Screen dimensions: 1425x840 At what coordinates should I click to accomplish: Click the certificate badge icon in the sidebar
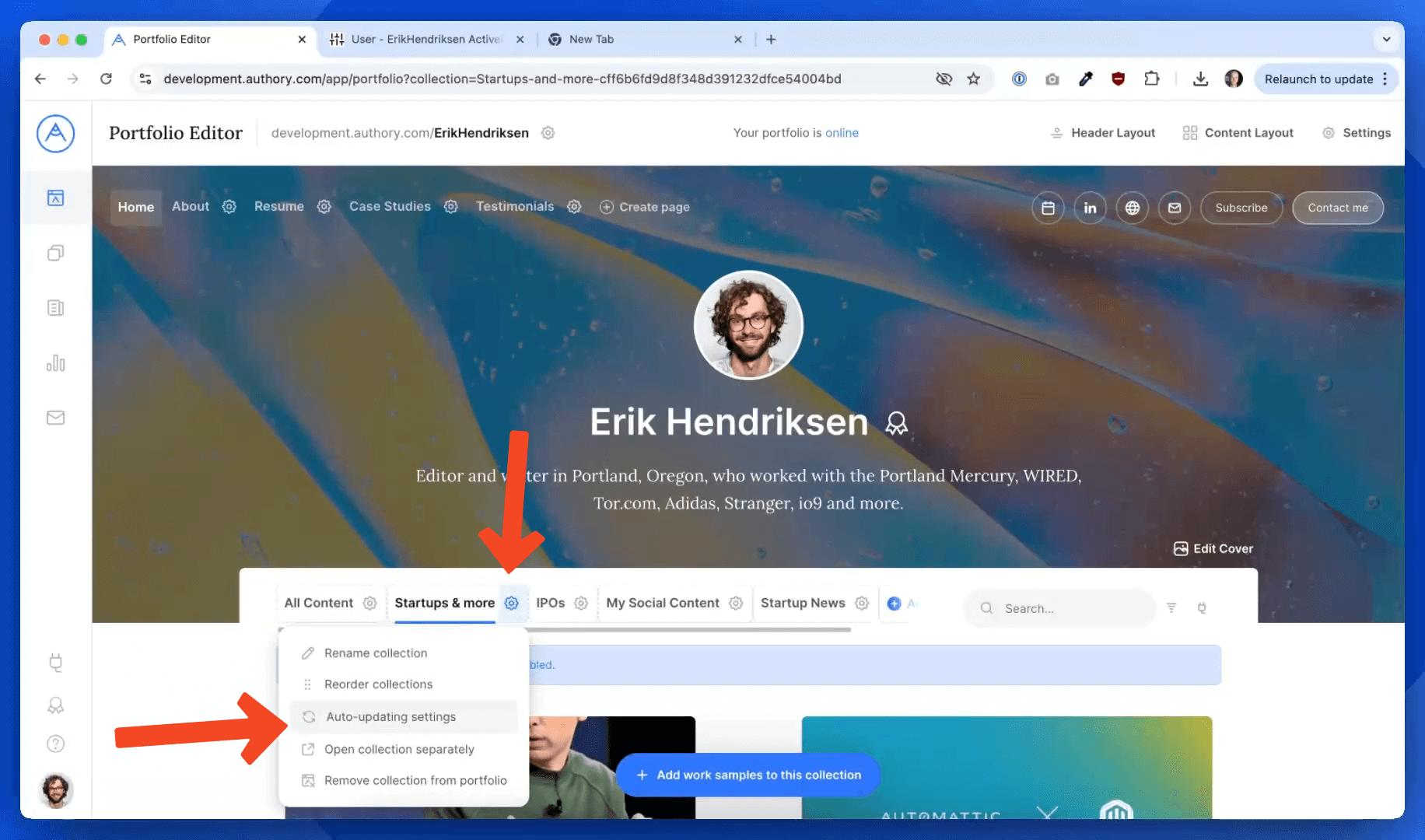coord(55,705)
